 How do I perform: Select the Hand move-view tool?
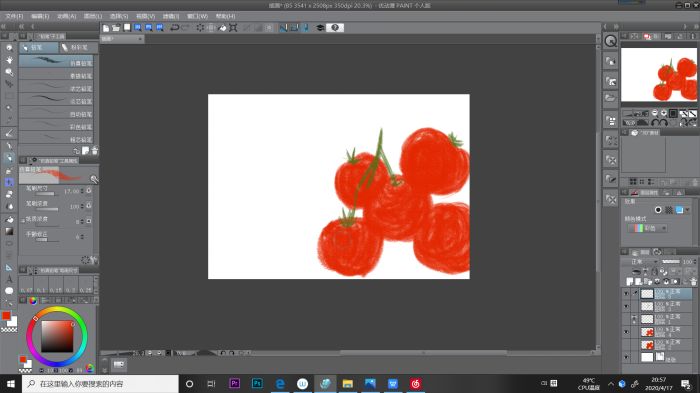tap(9, 60)
